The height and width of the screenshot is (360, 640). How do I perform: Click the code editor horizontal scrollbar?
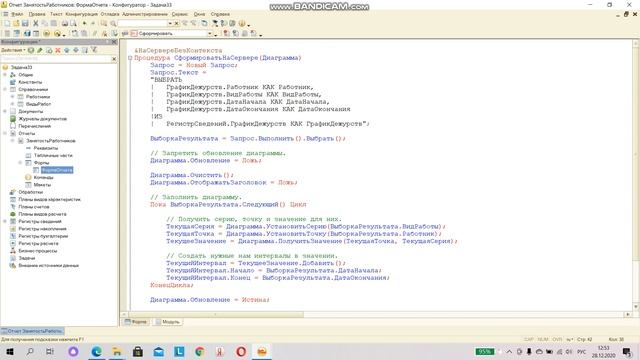tap(376, 314)
